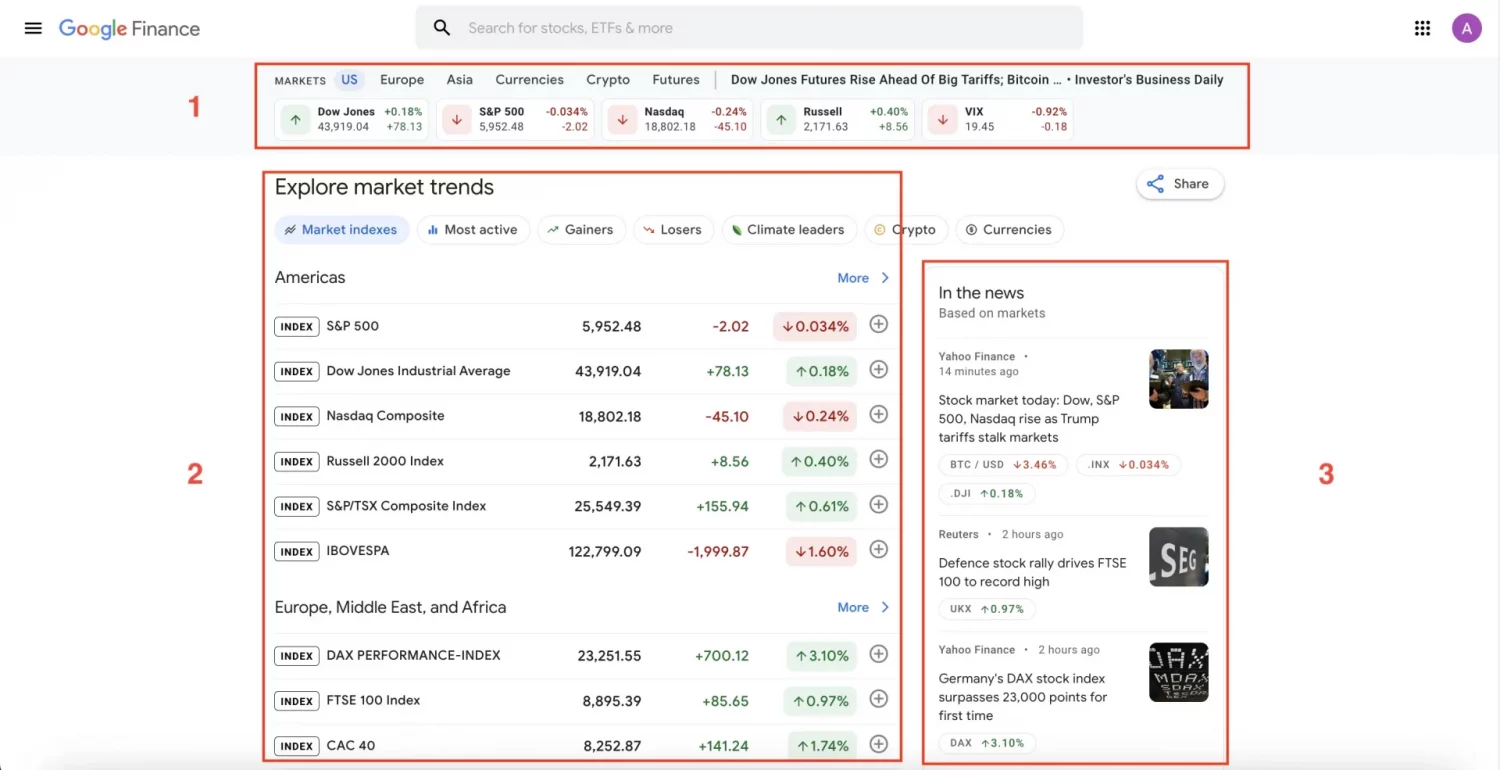Open the IBOVESPA row
1500x770 pixels.
click(582, 551)
